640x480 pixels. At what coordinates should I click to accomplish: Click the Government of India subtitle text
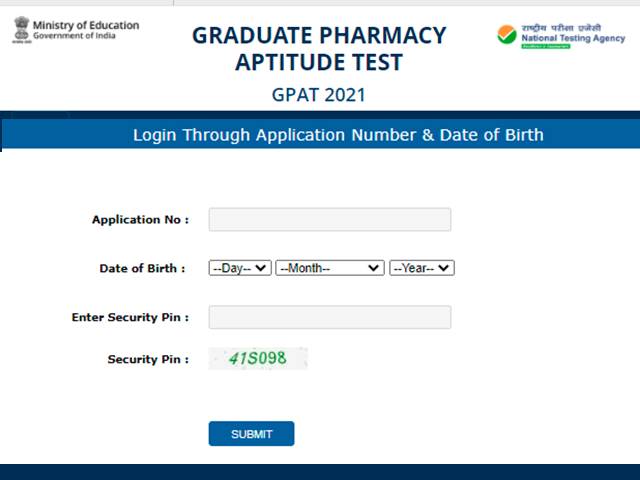click(x=76, y=37)
